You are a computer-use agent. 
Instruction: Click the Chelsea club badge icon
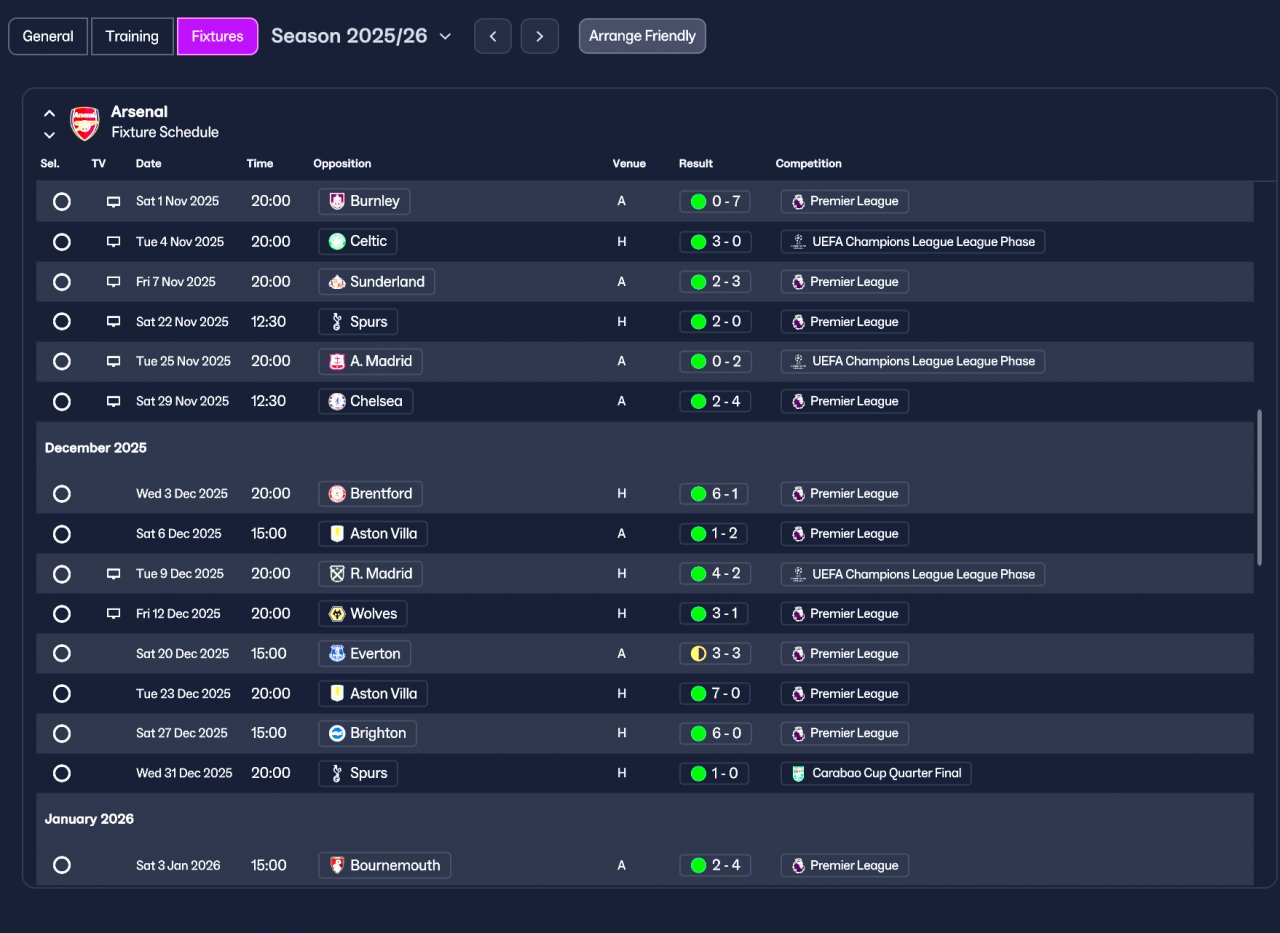pos(337,401)
